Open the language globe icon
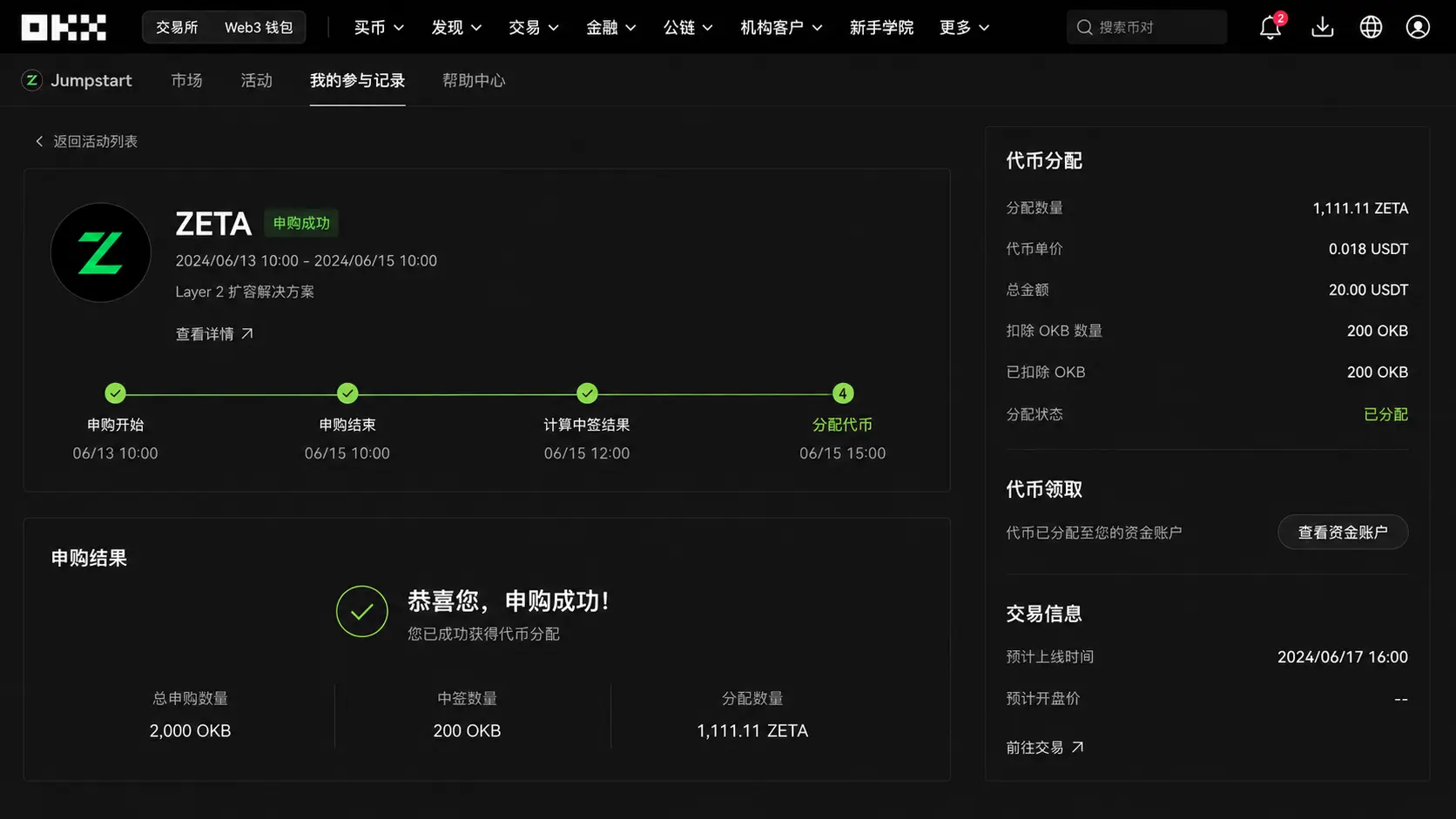Image resolution: width=1456 pixels, height=819 pixels. pyautogui.click(x=1371, y=28)
